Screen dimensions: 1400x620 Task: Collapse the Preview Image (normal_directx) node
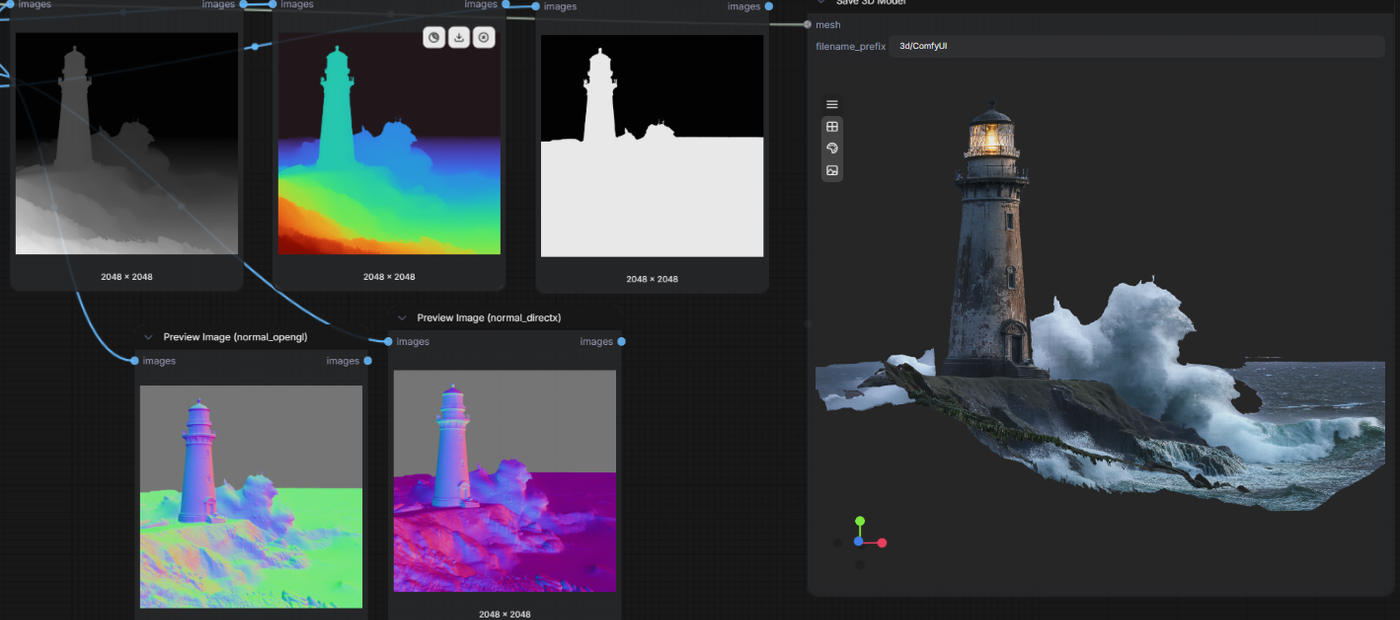point(402,318)
